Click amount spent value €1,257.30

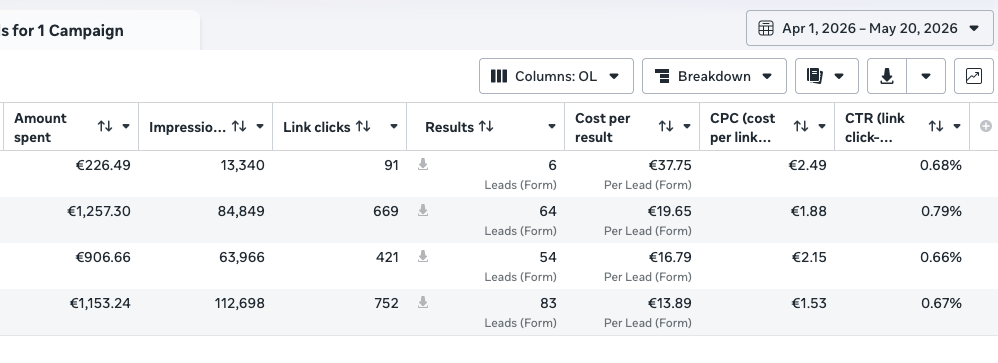99,211
